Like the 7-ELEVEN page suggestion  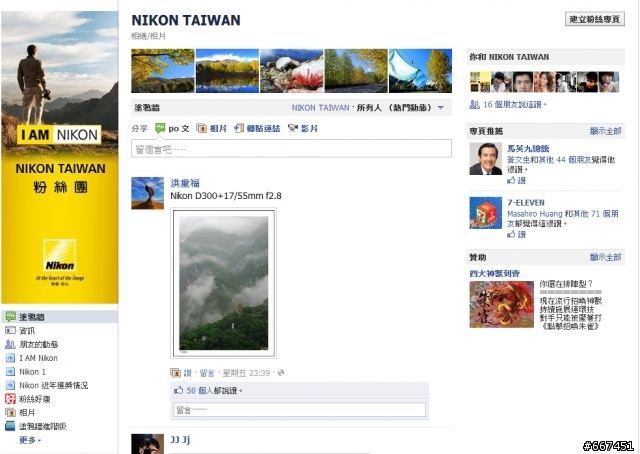click(516, 234)
